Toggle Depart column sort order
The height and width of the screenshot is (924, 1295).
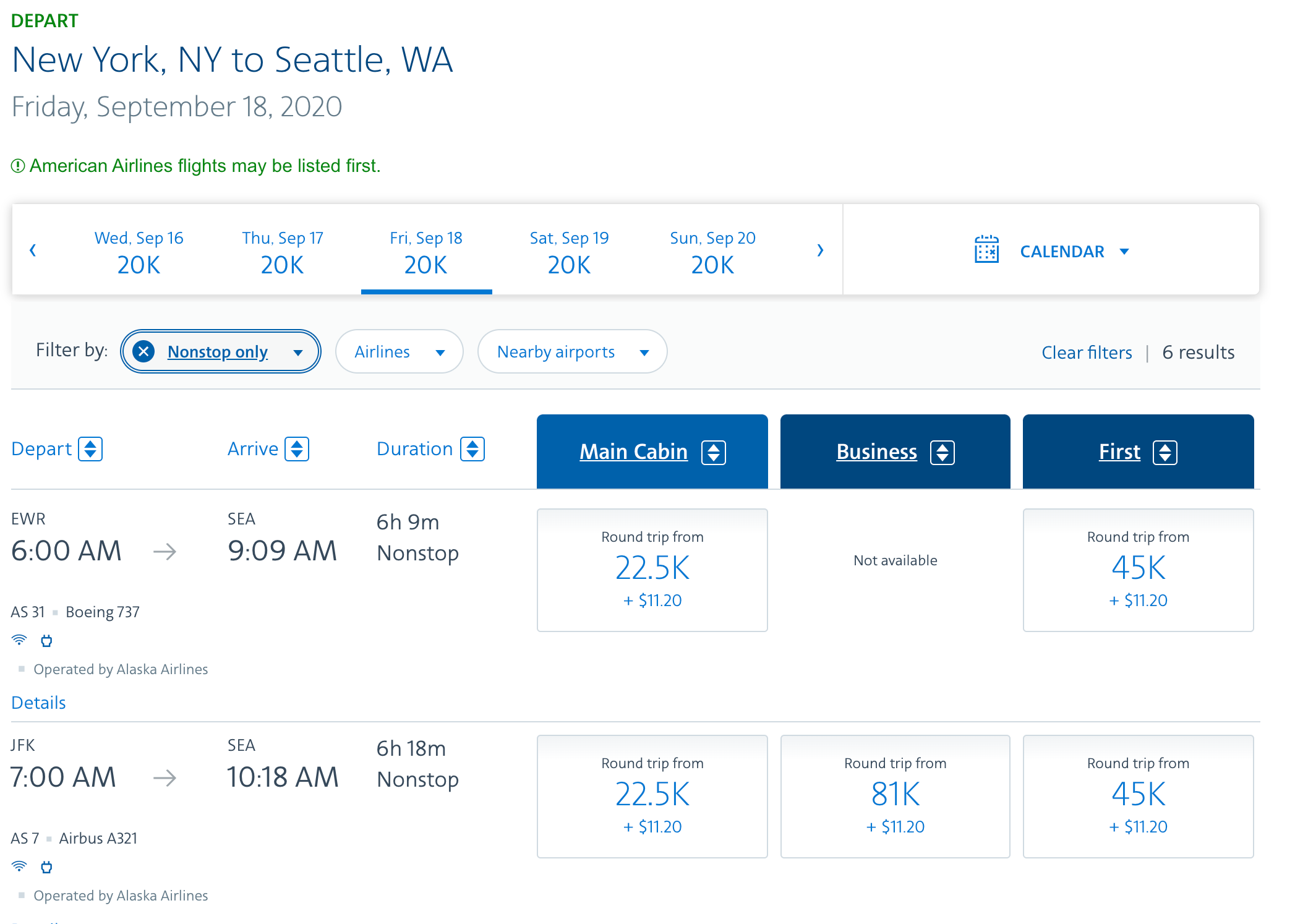90,449
